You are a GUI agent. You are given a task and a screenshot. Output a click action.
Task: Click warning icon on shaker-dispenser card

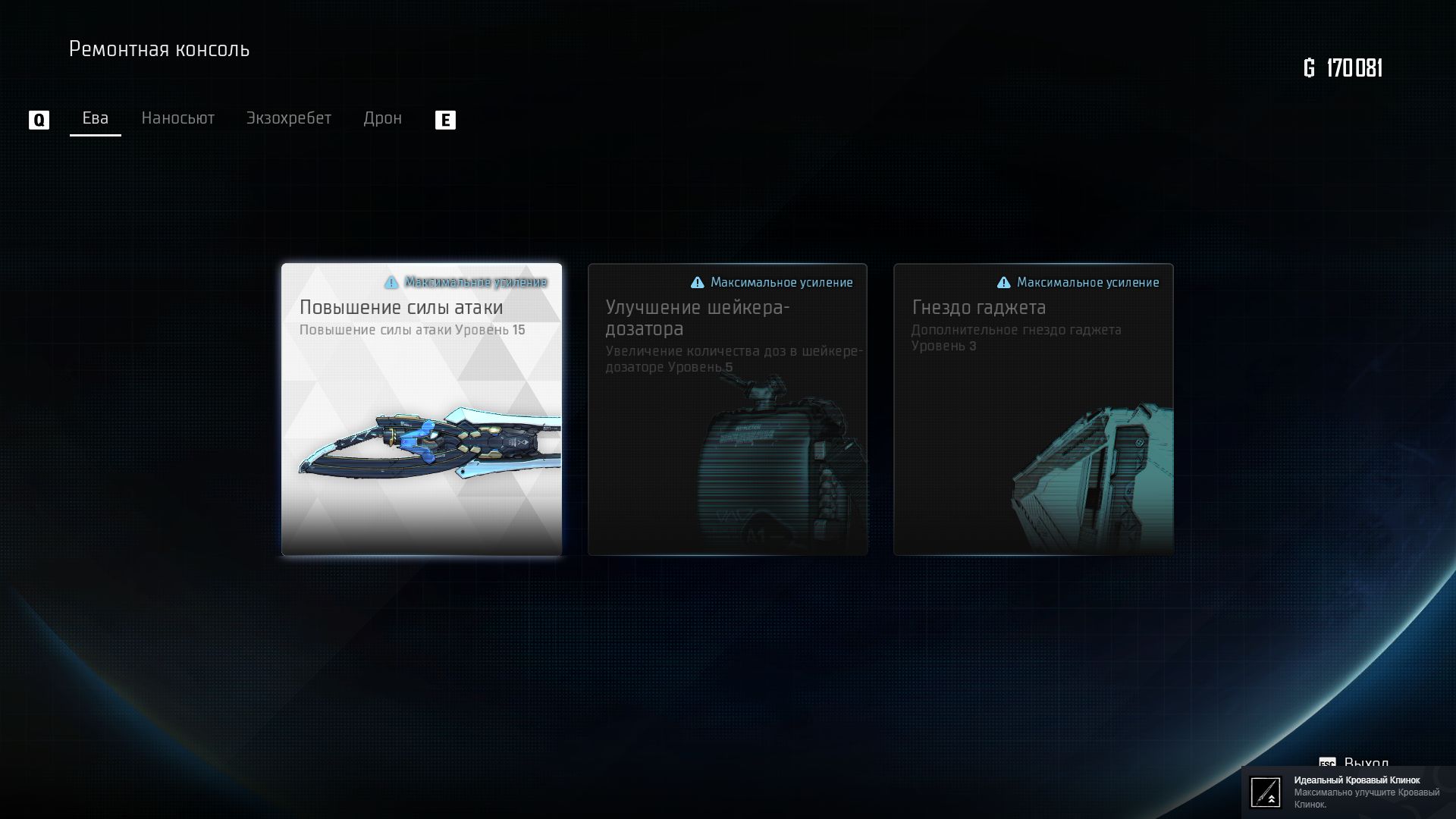pos(698,283)
